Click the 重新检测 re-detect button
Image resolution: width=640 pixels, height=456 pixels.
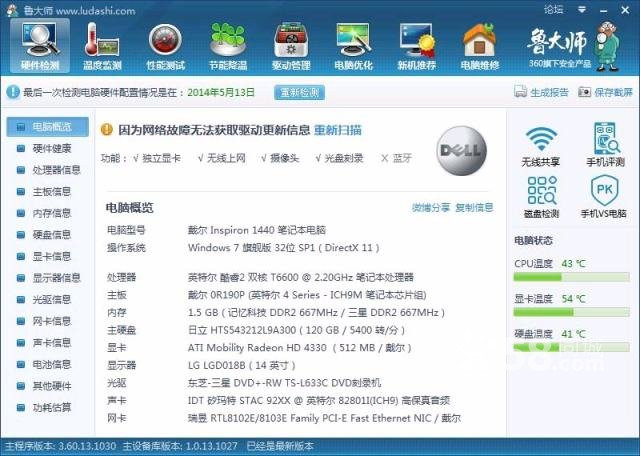point(300,92)
